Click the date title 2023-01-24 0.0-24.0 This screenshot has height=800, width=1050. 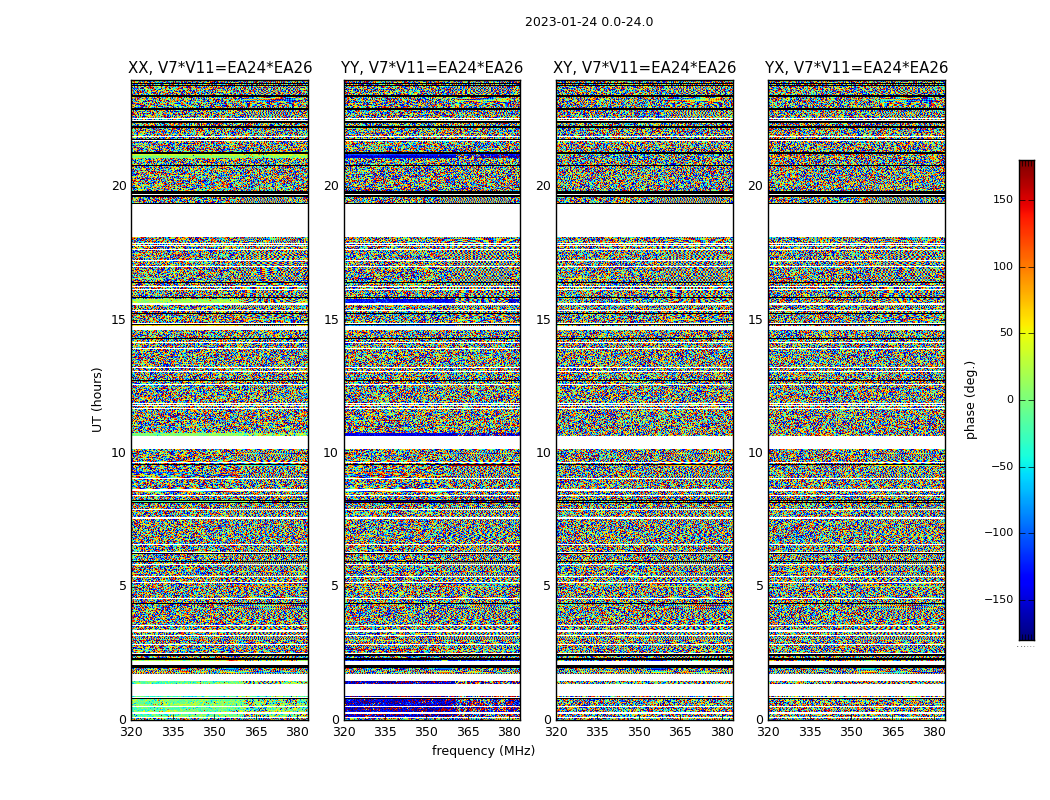(589, 22)
